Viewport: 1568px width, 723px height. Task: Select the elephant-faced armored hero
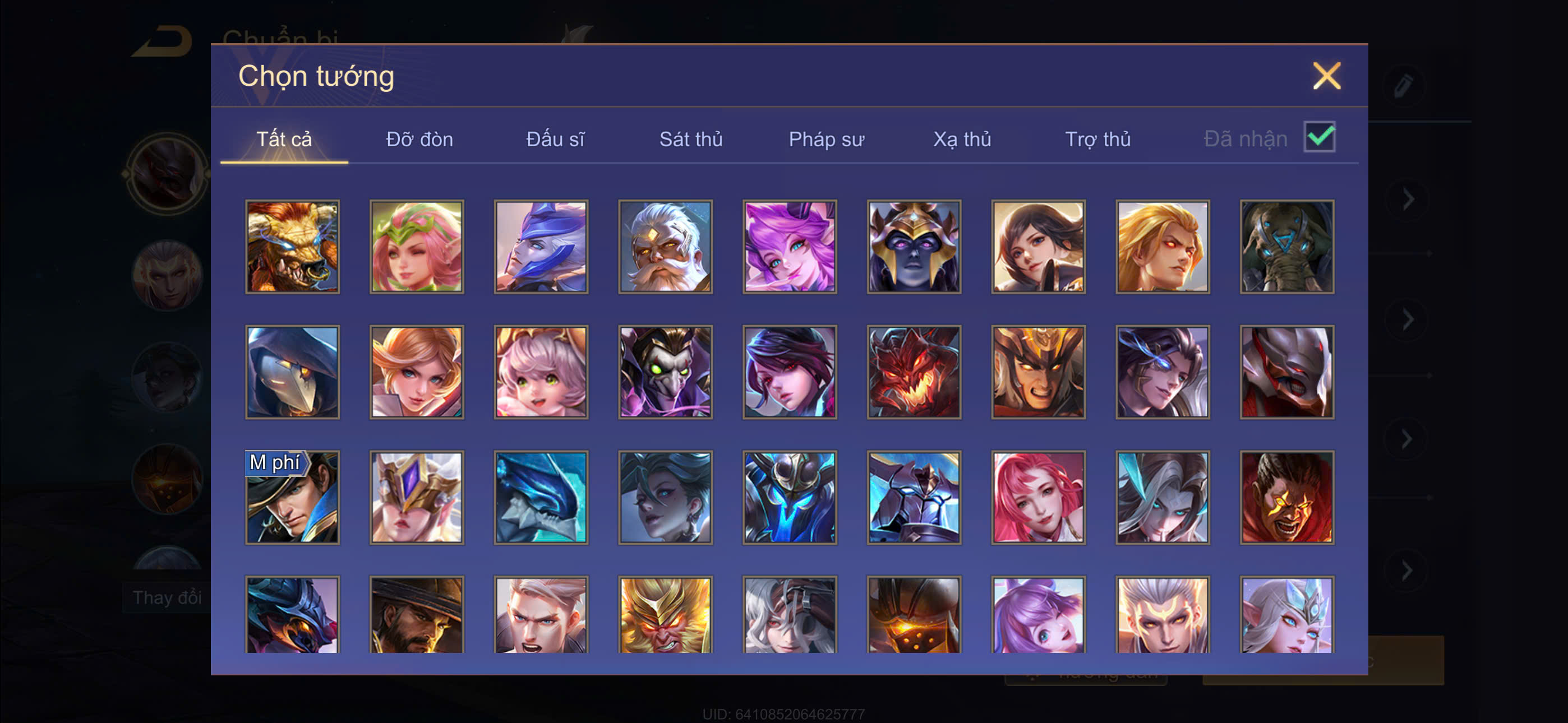click(1287, 247)
